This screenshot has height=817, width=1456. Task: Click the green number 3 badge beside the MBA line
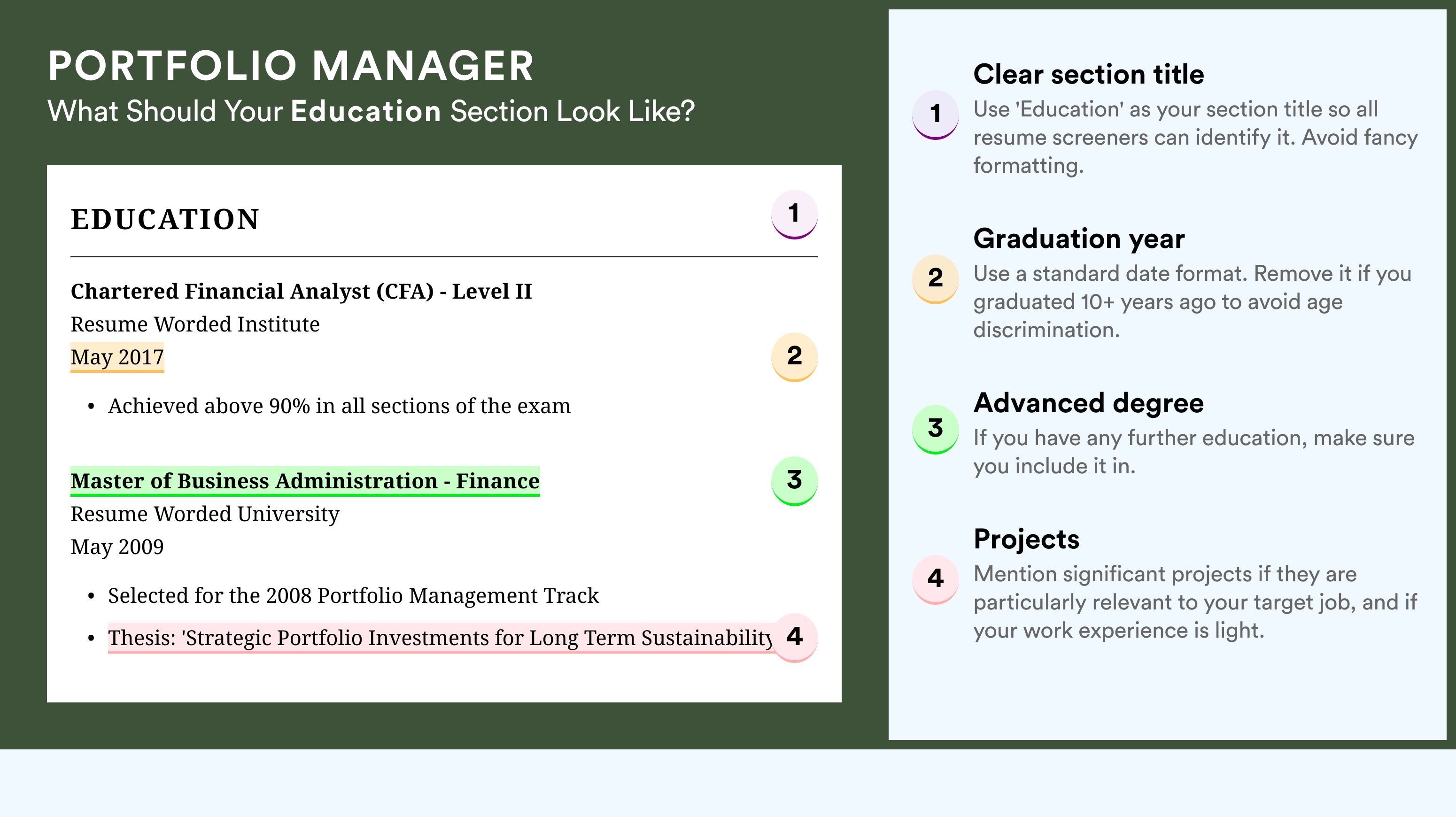point(794,481)
